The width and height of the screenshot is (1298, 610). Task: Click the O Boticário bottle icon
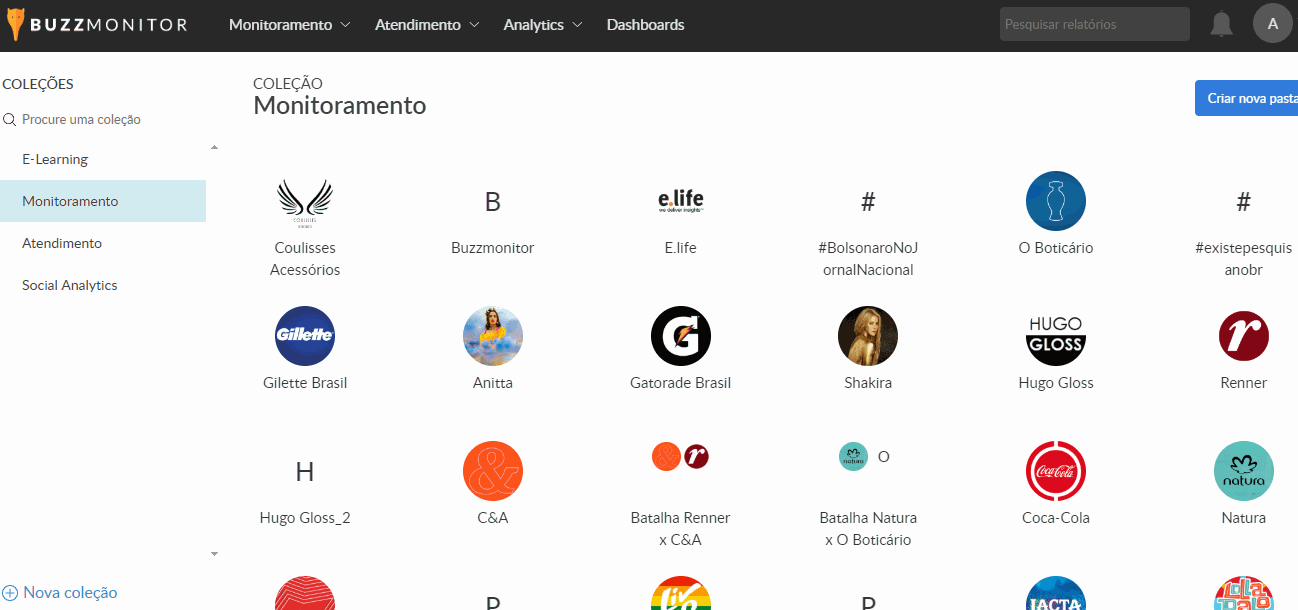[1056, 201]
